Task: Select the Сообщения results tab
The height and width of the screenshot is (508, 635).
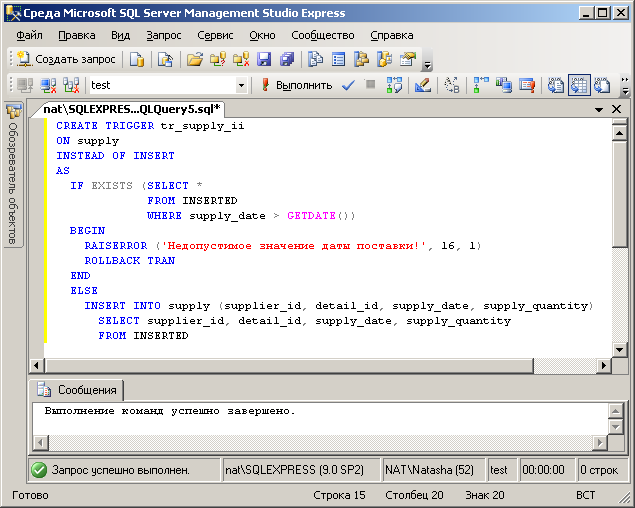Action: coord(79,390)
